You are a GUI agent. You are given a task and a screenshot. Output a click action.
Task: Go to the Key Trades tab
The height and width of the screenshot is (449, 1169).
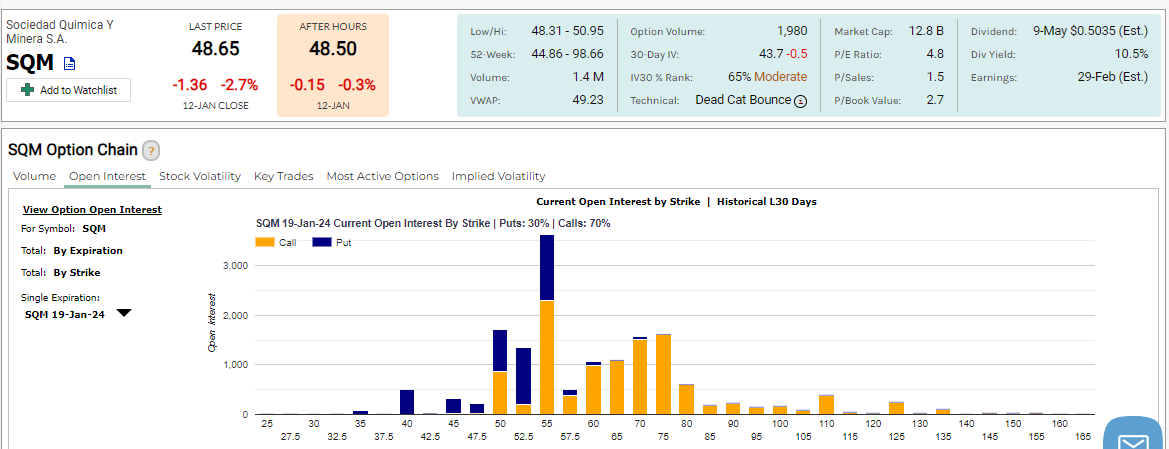coord(283,177)
